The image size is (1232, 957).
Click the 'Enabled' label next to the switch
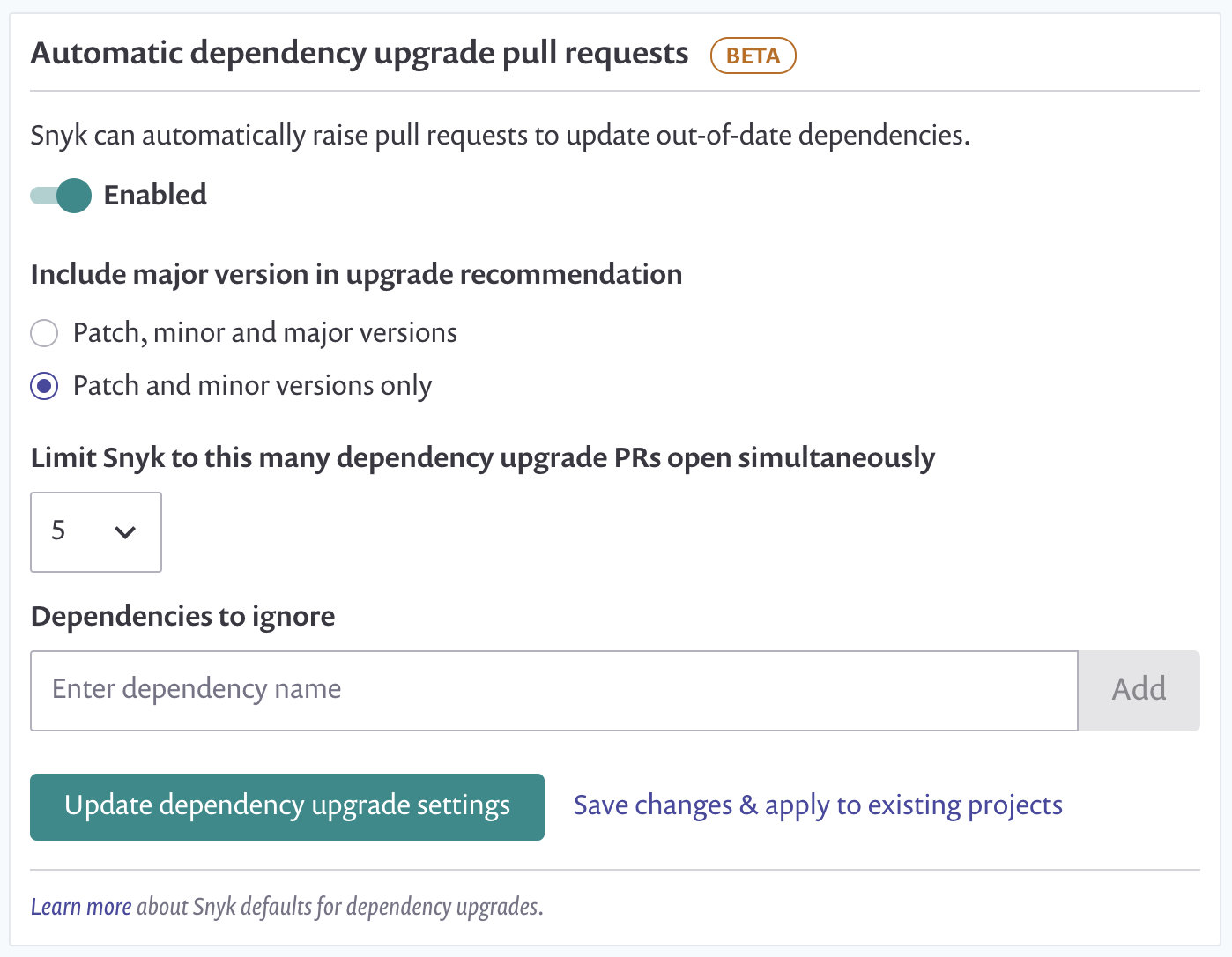pos(155,195)
